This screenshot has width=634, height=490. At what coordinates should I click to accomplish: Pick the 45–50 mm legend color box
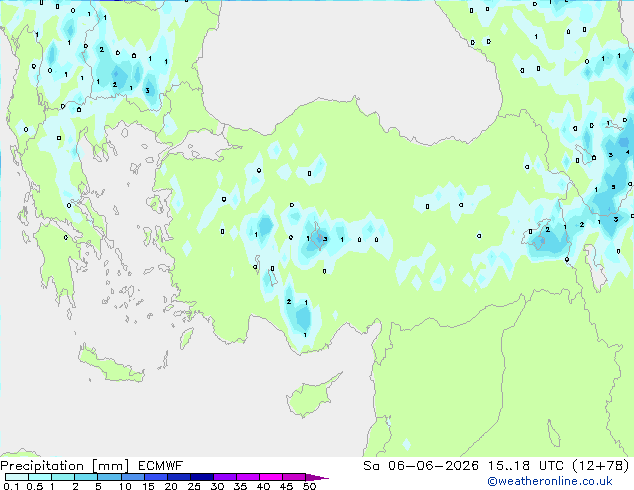[x=294, y=477]
